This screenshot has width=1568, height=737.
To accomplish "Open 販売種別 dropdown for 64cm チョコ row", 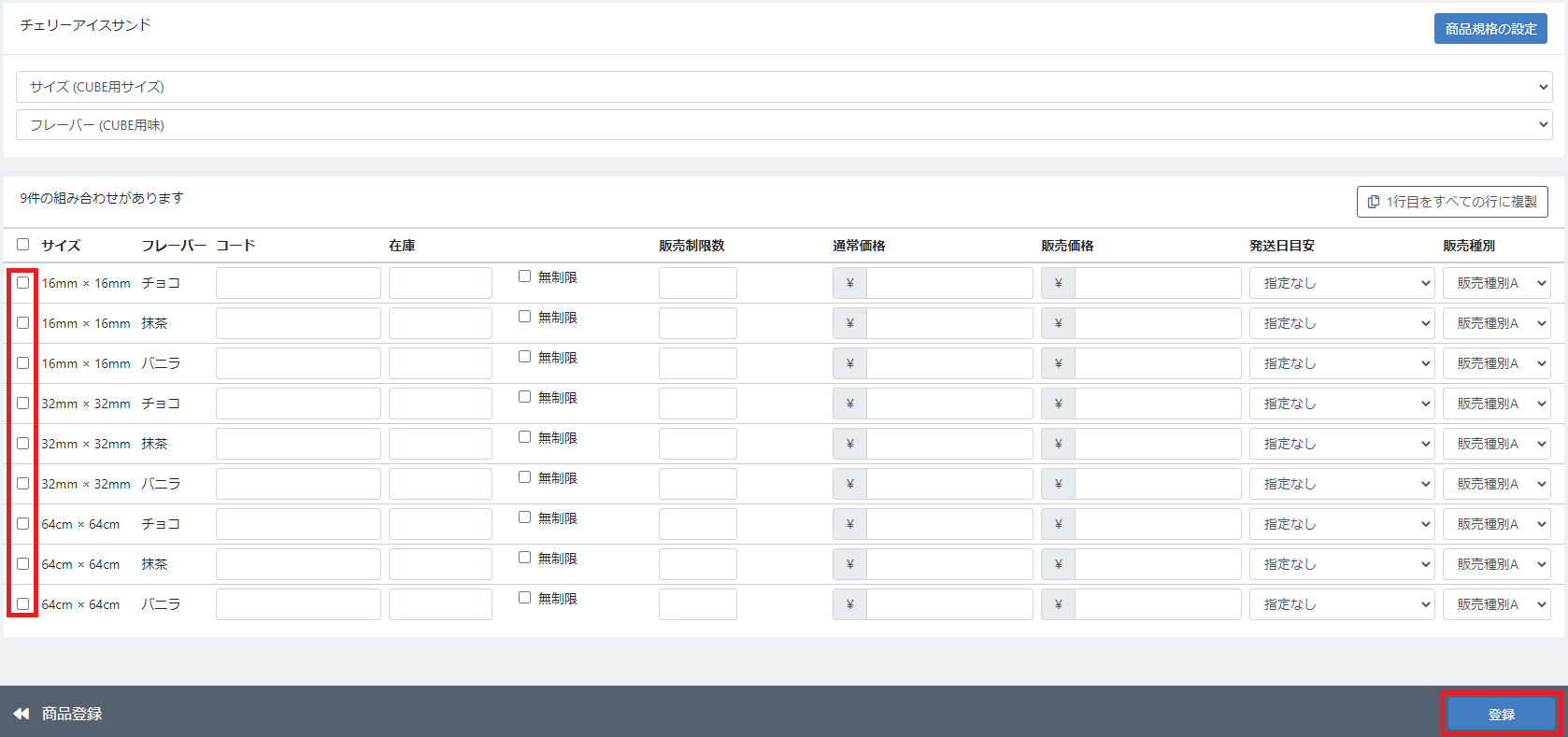I will coord(1497,524).
